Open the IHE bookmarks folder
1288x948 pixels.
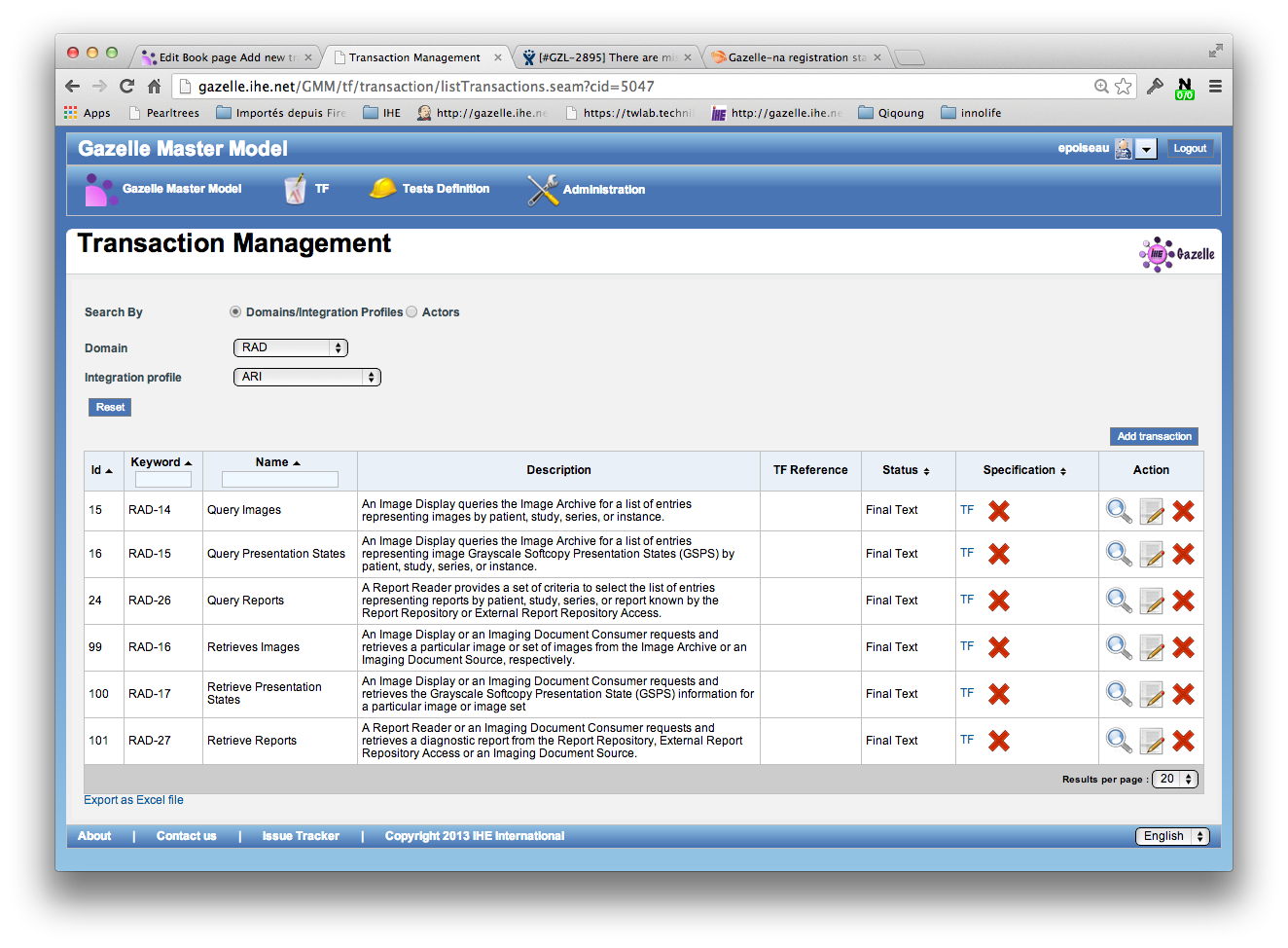[x=382, y=113]
